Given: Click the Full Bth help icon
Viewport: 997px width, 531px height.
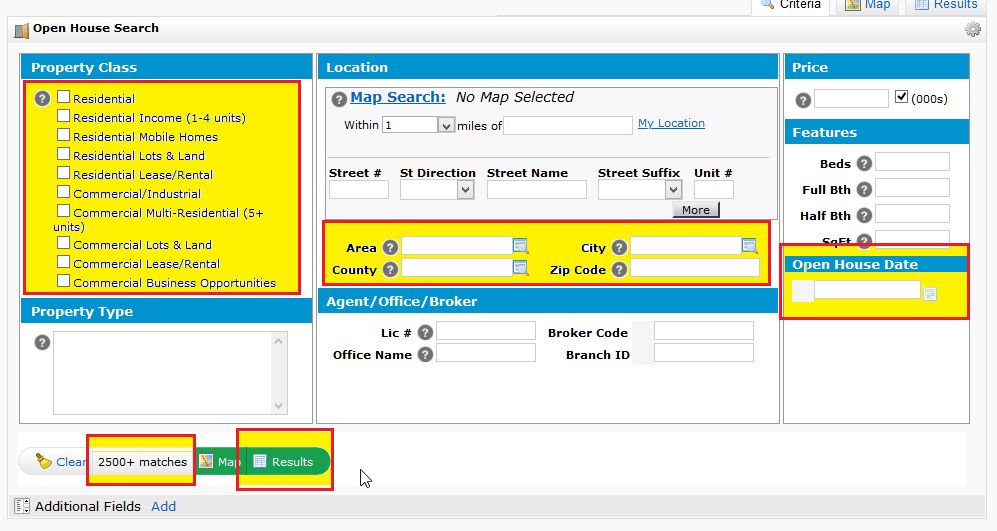Looking at the screenshot, I should click(x=863, y=189).
